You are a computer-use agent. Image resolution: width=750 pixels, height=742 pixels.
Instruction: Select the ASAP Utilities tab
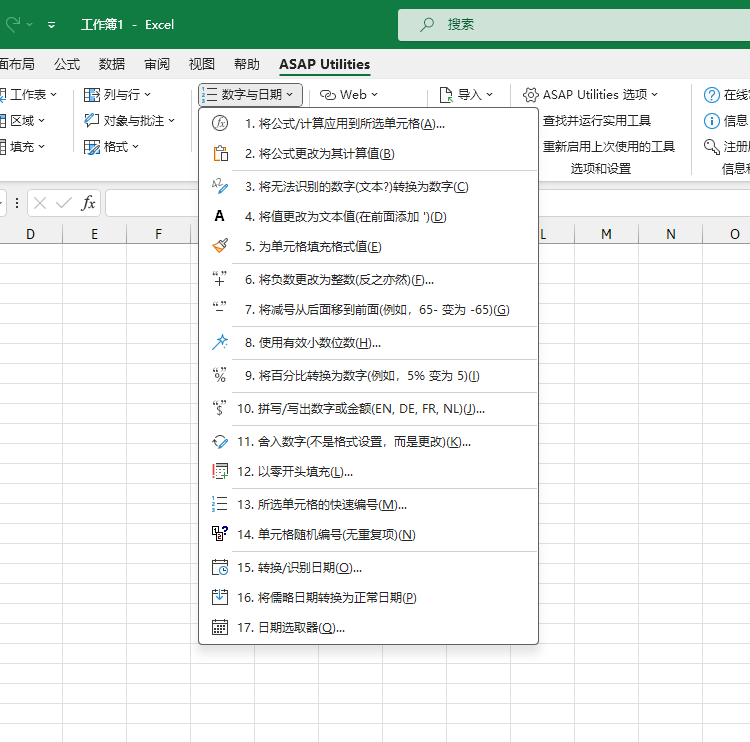(324, 64)
